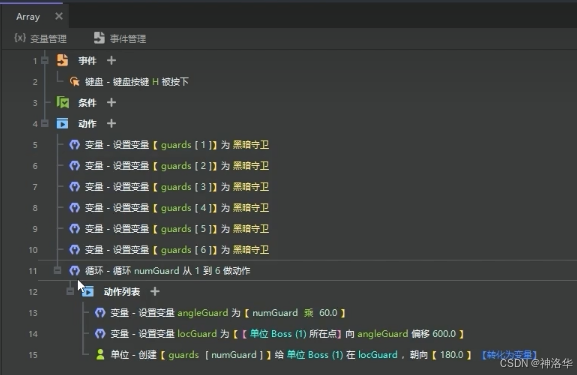This screenshot has width=577, height=375.
Task: Click variable icon on guards [3] row
Action: point(75,187)
